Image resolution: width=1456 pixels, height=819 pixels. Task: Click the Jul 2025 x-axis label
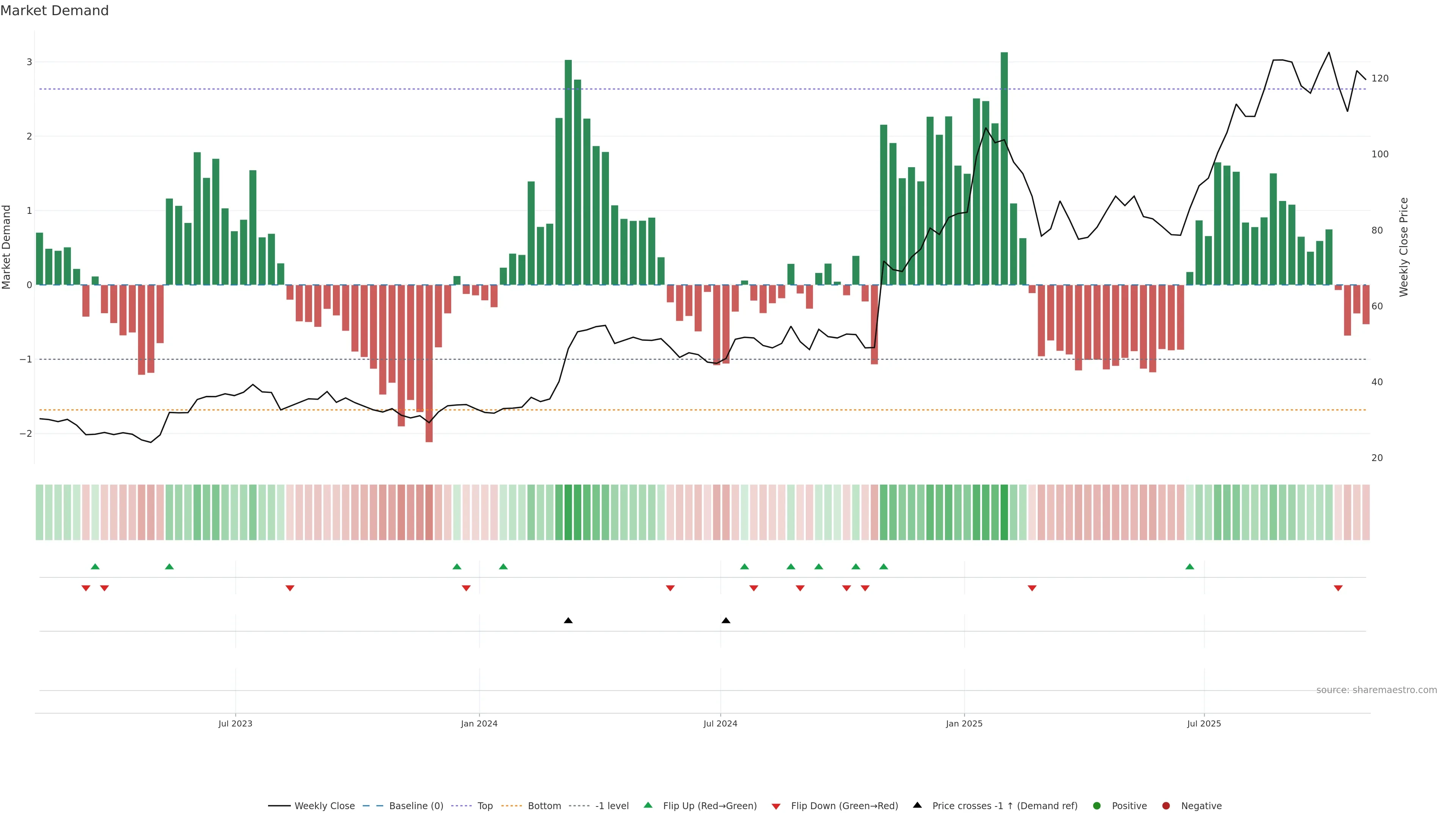pyautogui.click(x=1204, y=723)
